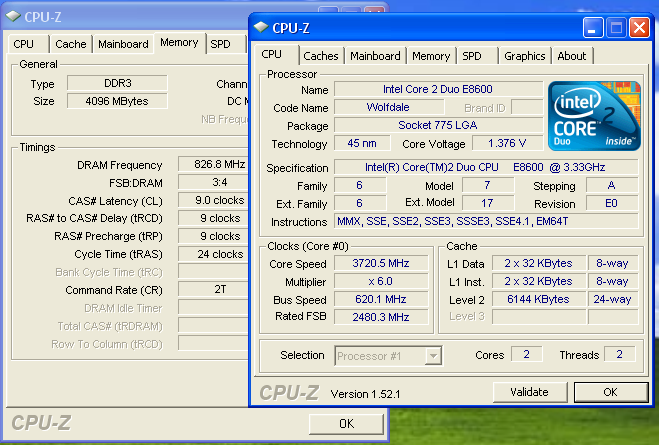Select the Memory tab in front CPU-Z window
Screen dimensions: 659x445
tap(431, 56)
